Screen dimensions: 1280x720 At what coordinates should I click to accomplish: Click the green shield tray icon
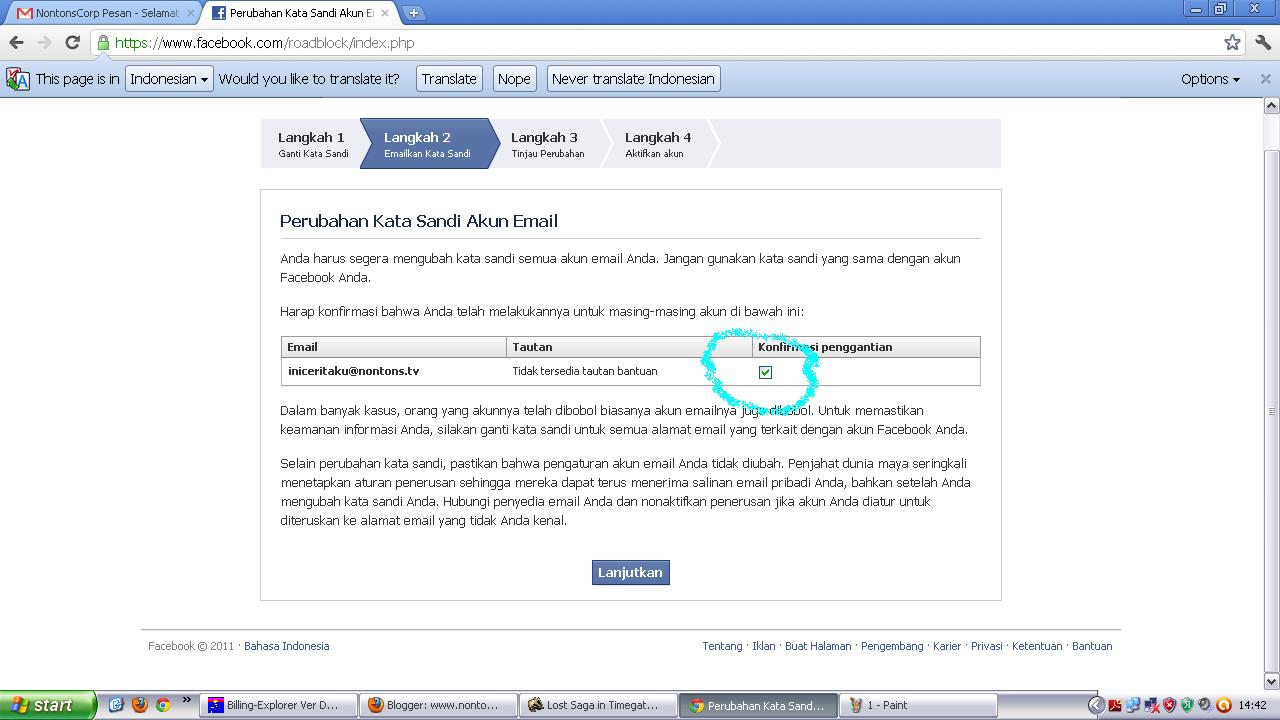pyautogui.click(x=1187, y=705)
